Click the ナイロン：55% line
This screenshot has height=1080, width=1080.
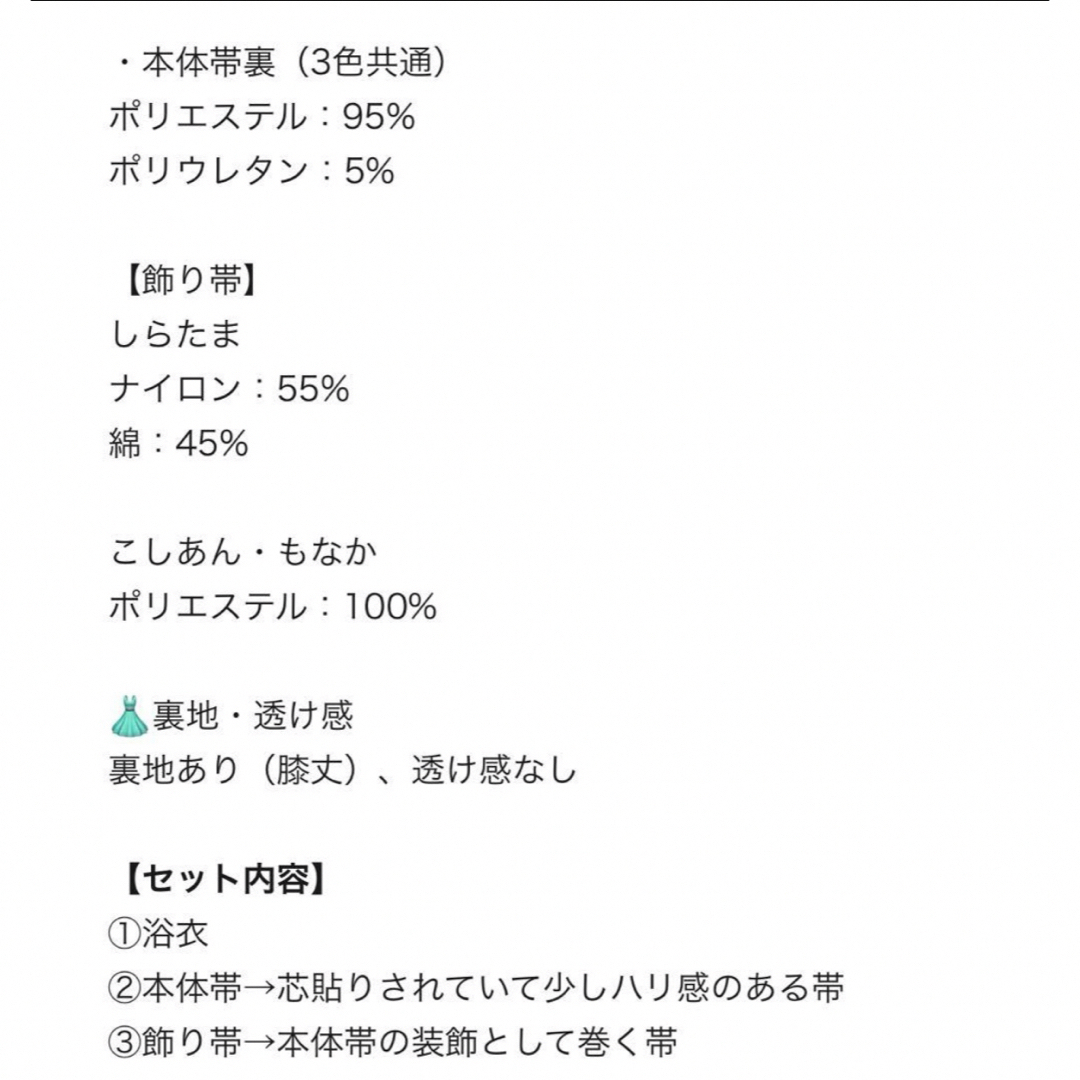[x=229, y=388]
